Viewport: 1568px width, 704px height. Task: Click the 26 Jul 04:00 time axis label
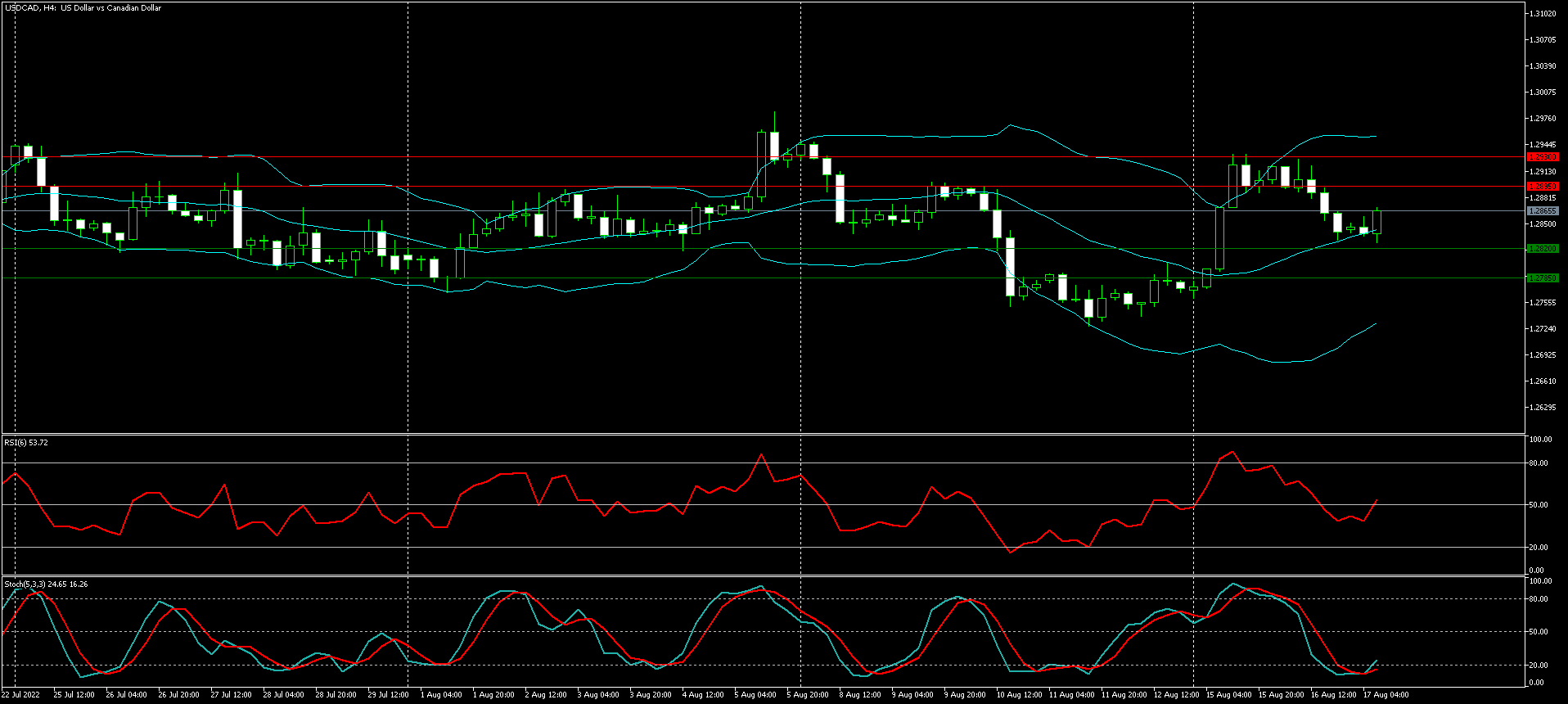point(126,695)
